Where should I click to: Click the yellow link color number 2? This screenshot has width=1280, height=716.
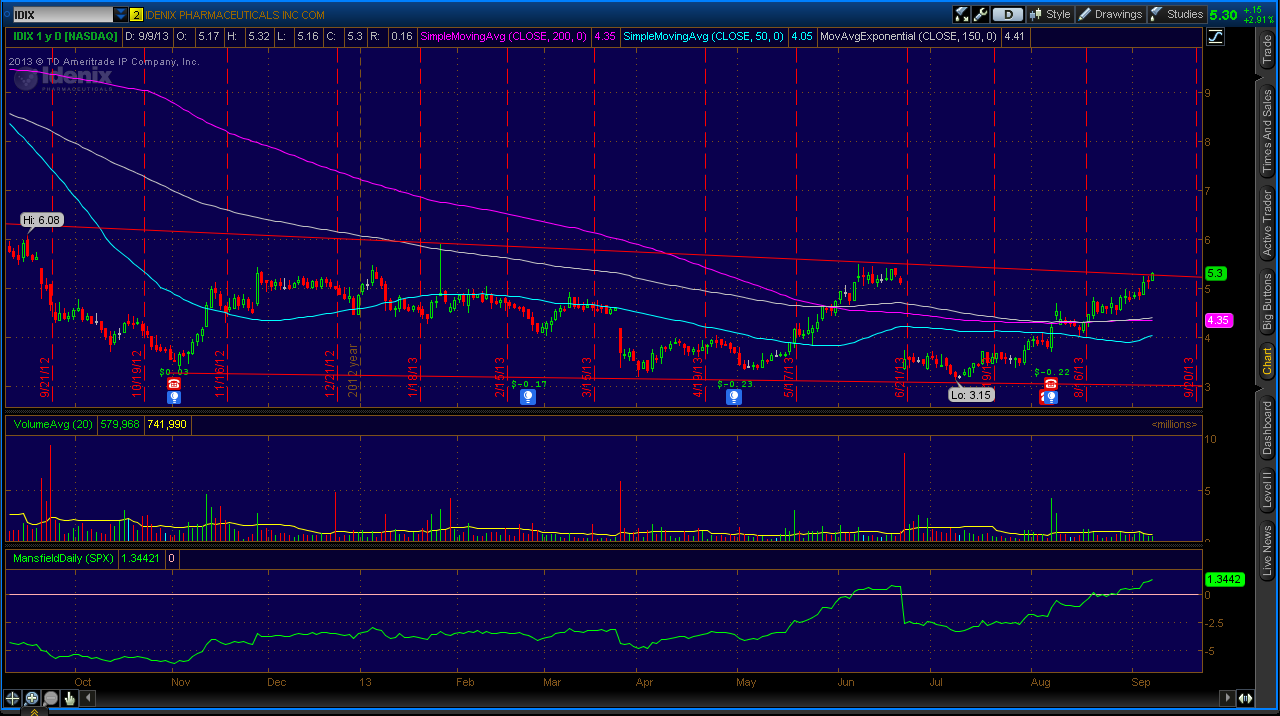[137, 15]
